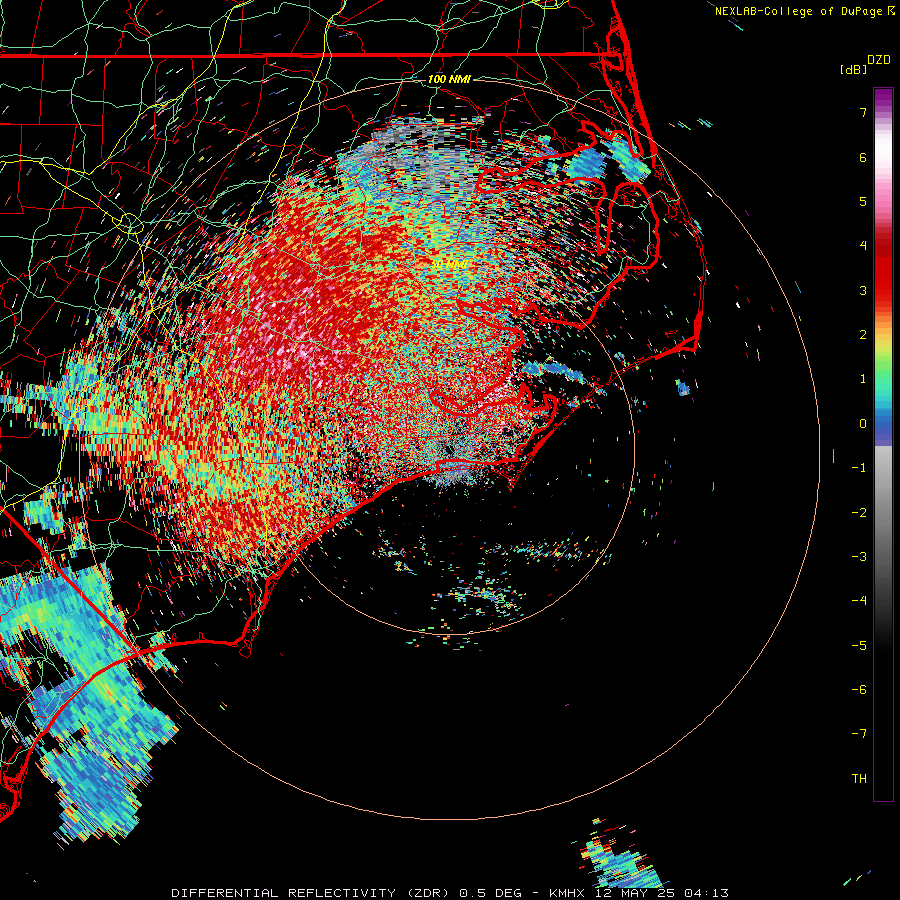
Task: Click the DIFFERENTIAL REFLECTIVITY (ZDR) caption text
Action: tap(312, 893)
